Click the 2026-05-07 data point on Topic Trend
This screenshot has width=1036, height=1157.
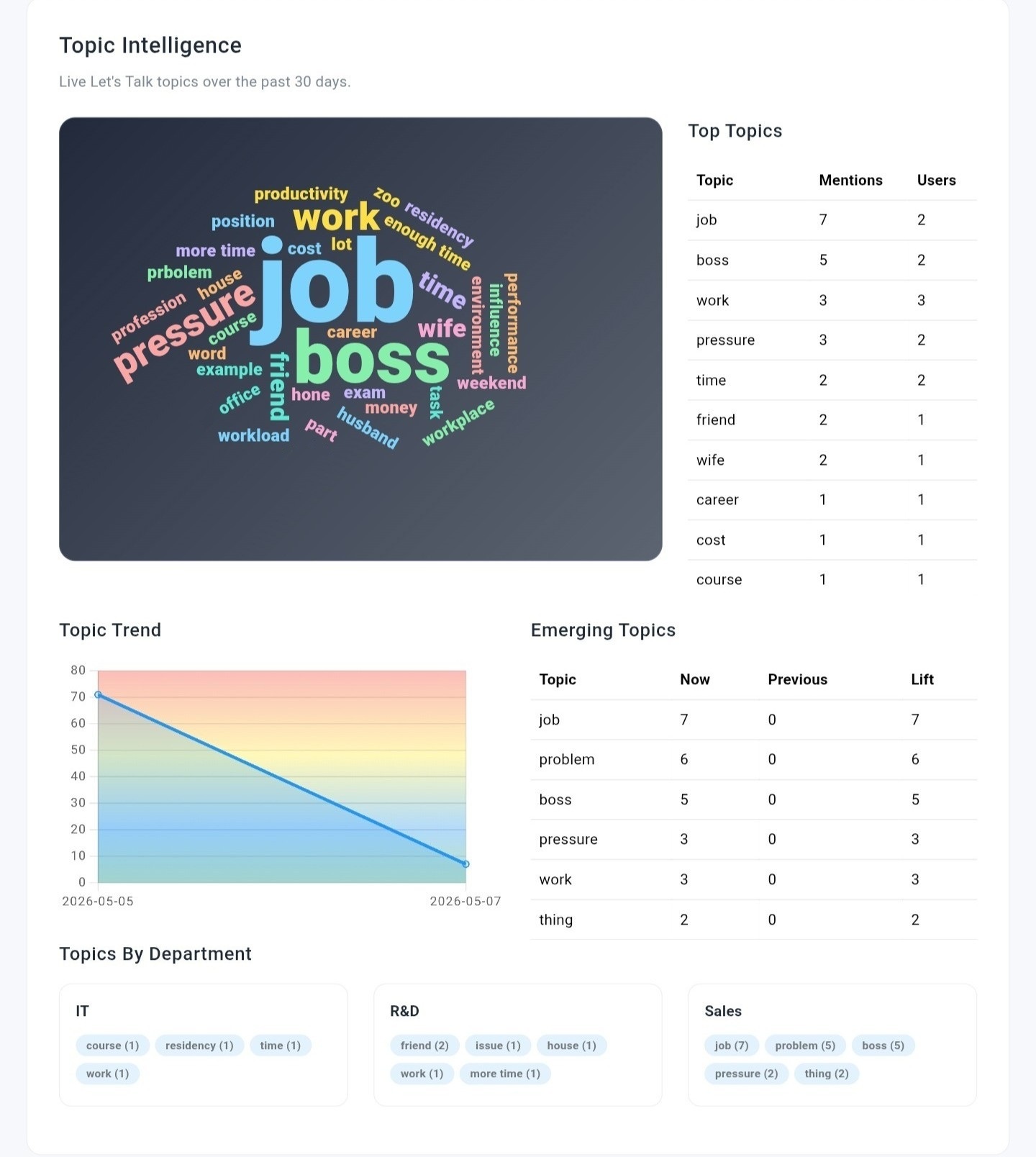pyautogui.click(x=465, y=864)
